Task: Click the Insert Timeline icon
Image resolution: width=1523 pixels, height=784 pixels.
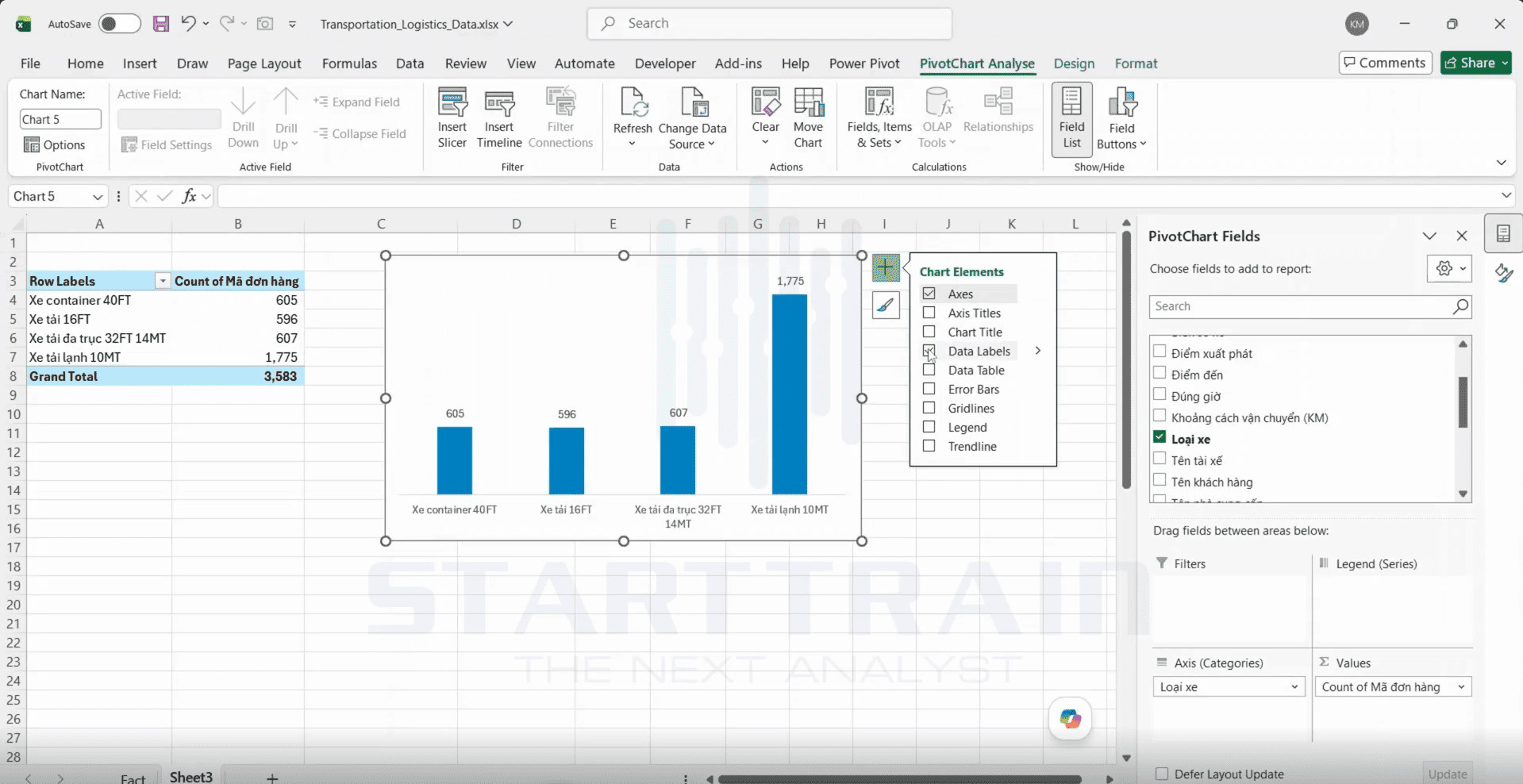Action: [x=499, y=118]
